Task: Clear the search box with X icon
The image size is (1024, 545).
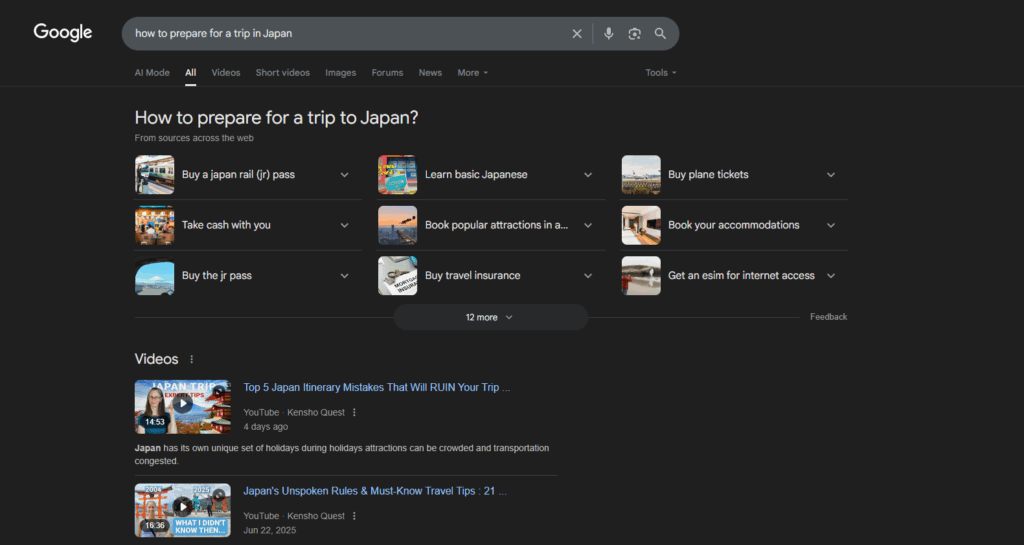Action: (577, 34)
